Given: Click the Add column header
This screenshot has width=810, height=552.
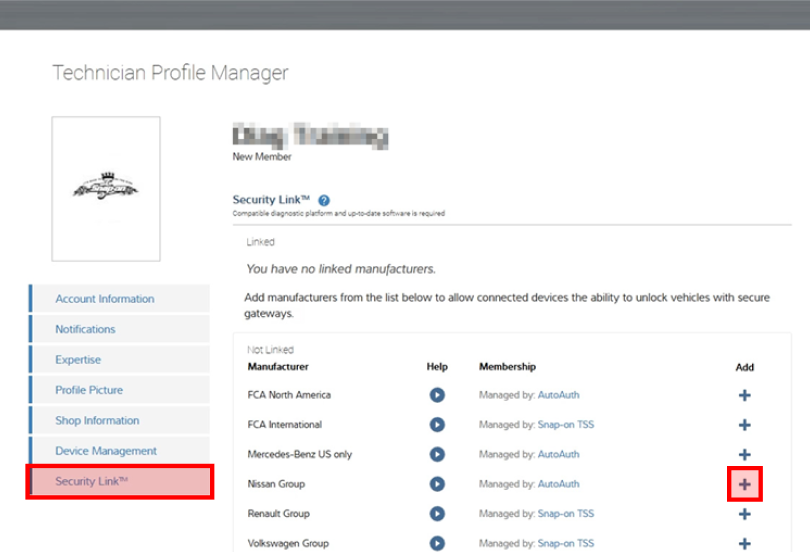Looking at the screenshot, I should pos(744,367).
